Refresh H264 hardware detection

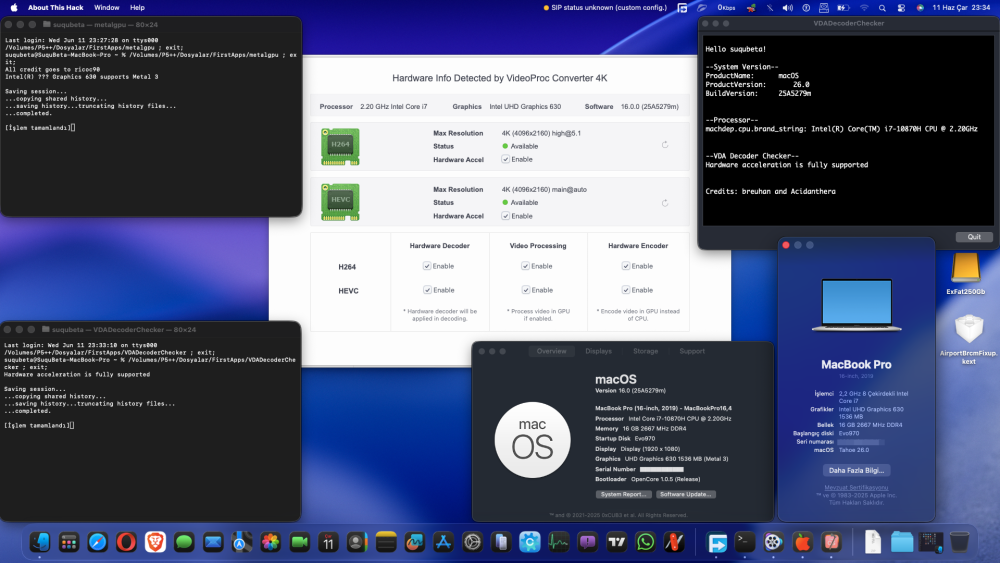(665, 145)
